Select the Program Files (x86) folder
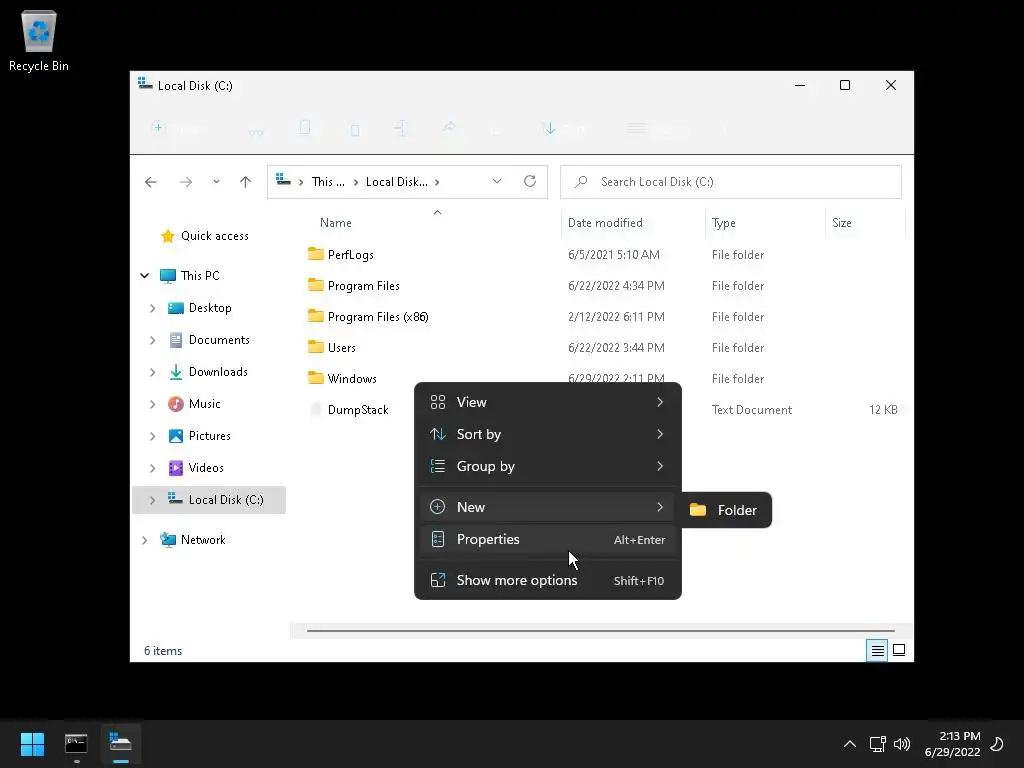The height and width of the screenshot is (768, 1024). (x=368, y=317)
